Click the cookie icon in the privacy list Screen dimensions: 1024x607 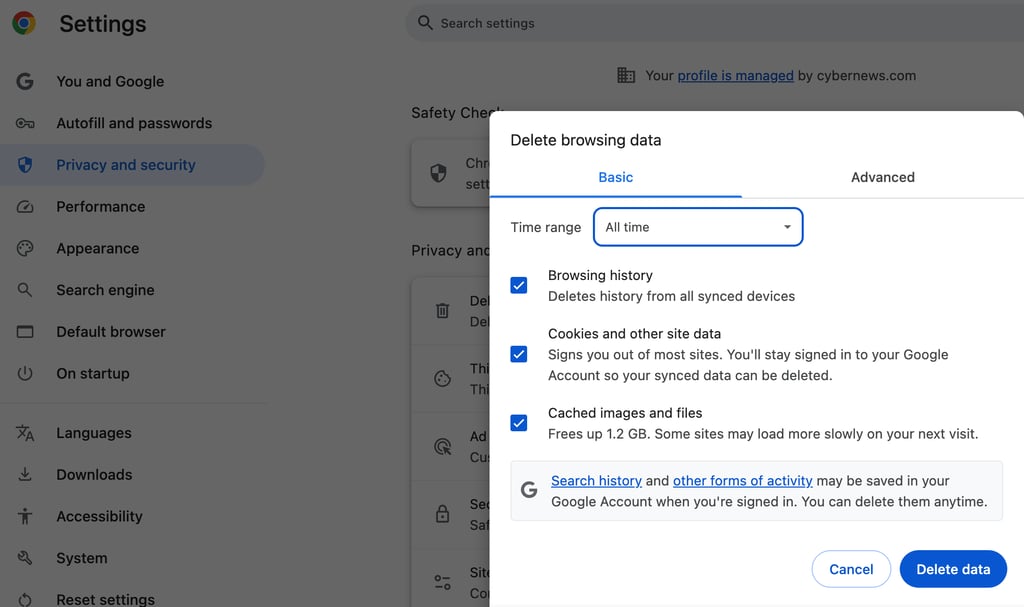442,378
